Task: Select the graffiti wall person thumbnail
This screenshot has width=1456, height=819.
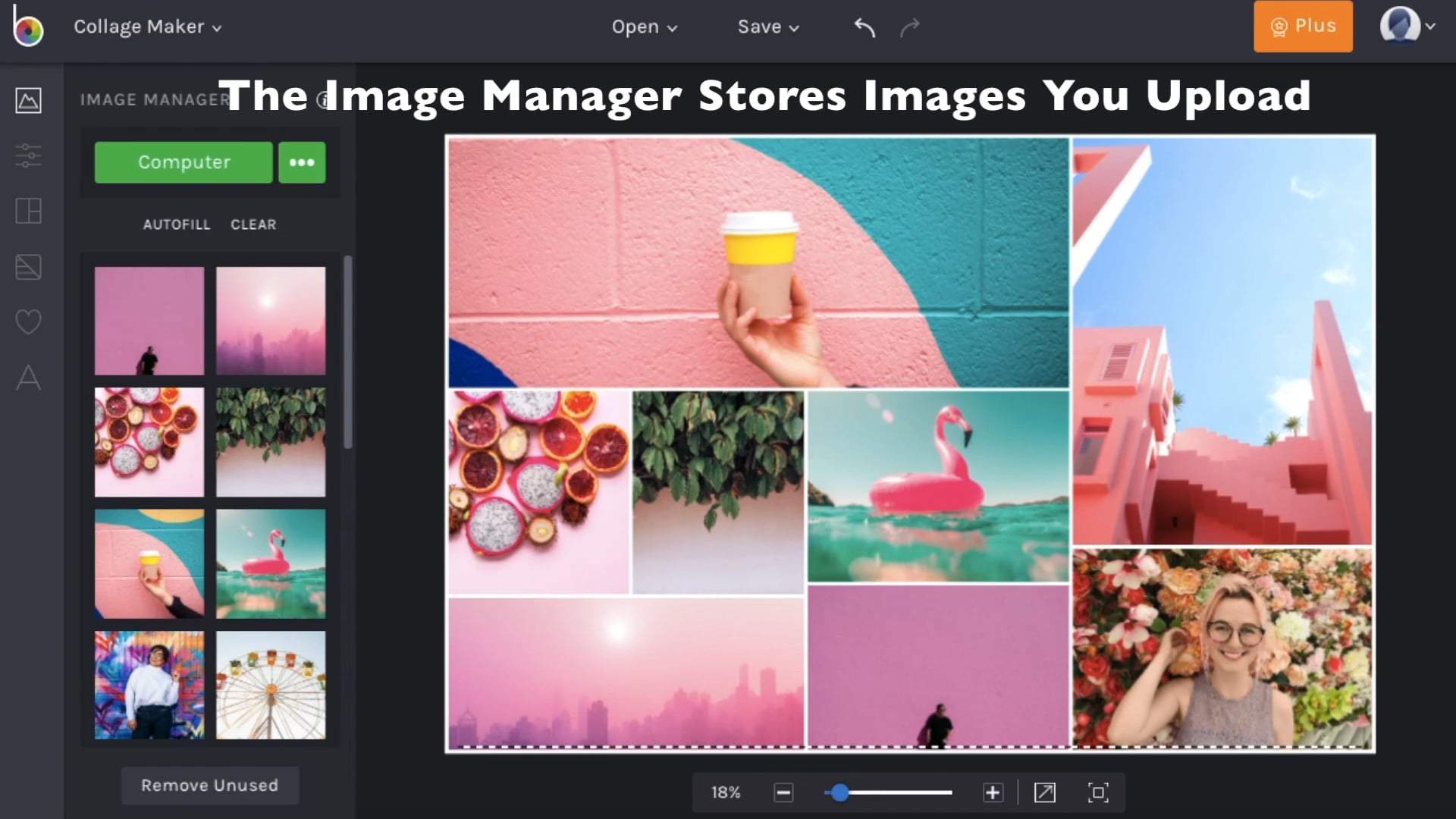Action: pos(149,685)
